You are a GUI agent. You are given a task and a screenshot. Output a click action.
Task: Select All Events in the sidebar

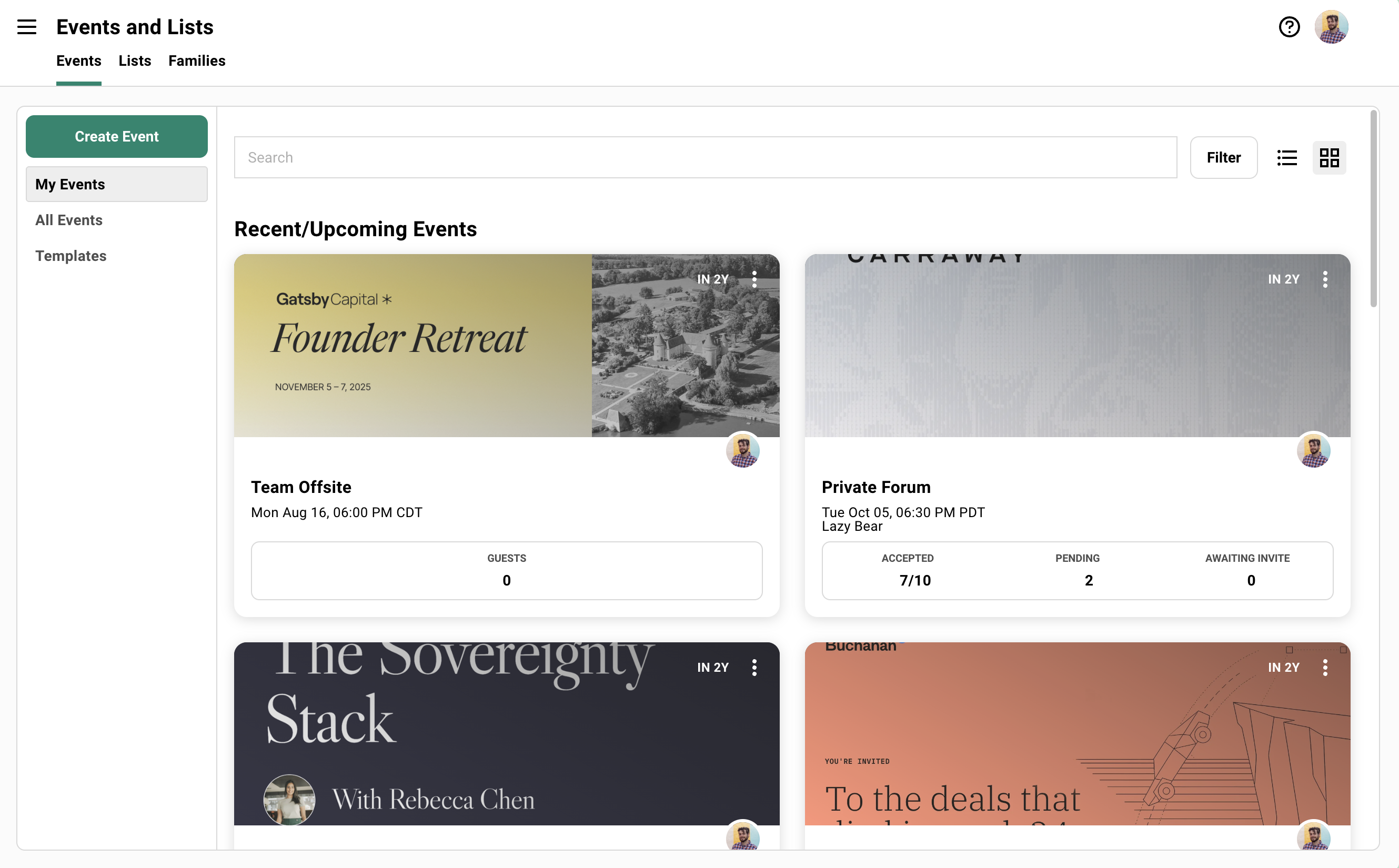point(69,220)
